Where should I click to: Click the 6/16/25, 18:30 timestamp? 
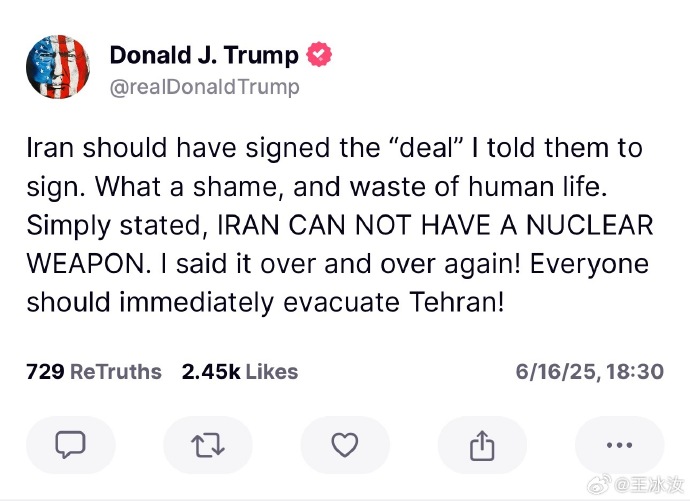pos(589,372)
